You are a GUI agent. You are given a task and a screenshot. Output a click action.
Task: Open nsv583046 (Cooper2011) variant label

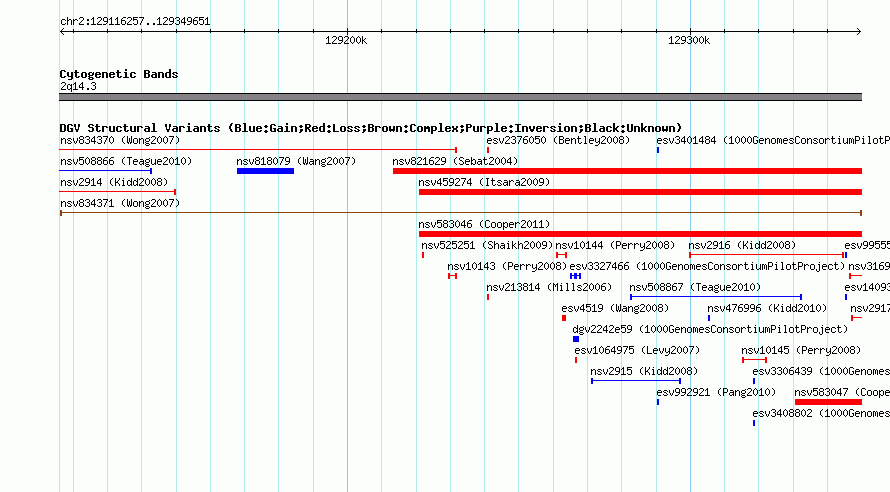tap(484, 224)
